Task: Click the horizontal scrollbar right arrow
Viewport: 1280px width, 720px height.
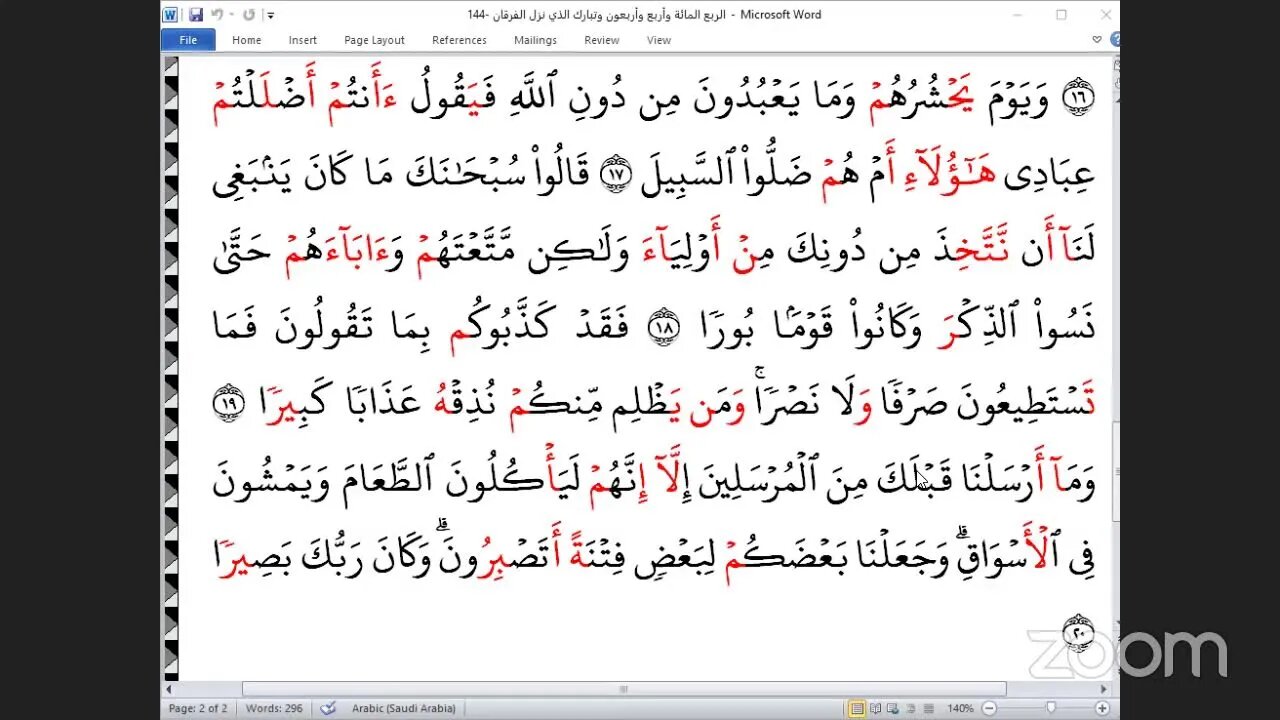Action: [x=1104, y=689]
